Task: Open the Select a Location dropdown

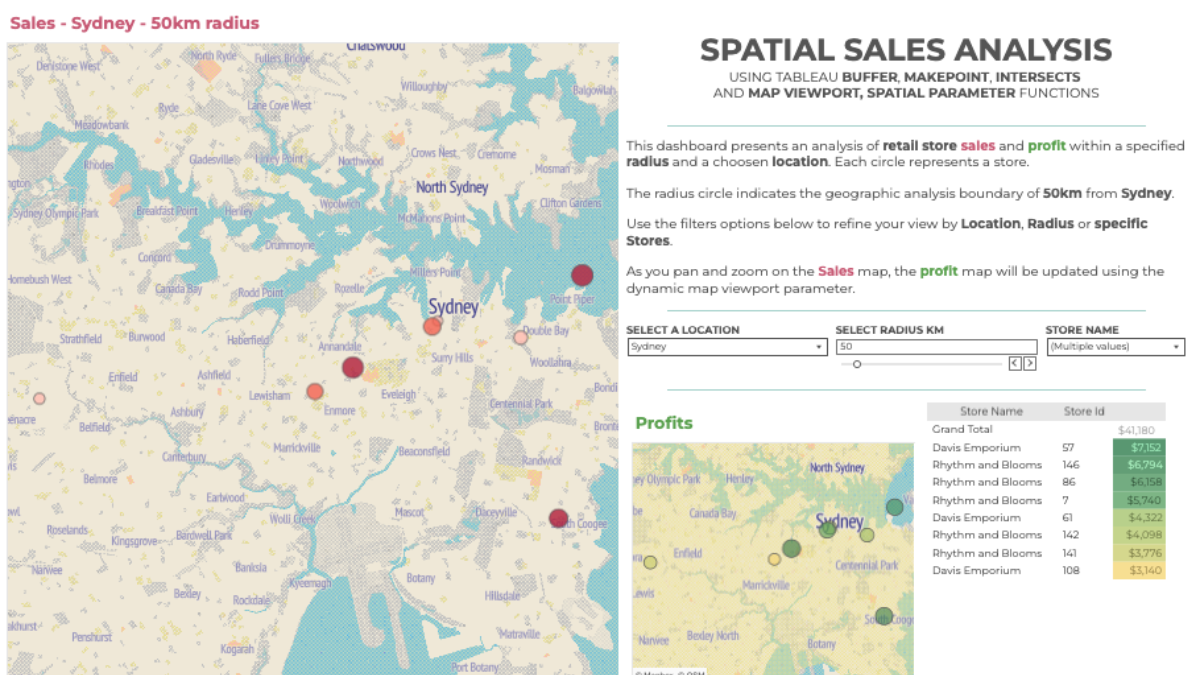Action: pyautogui.click(x=727, y=347)
